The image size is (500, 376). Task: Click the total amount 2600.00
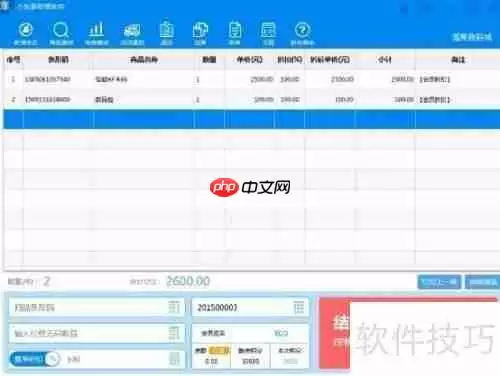(x=188, y=281)
